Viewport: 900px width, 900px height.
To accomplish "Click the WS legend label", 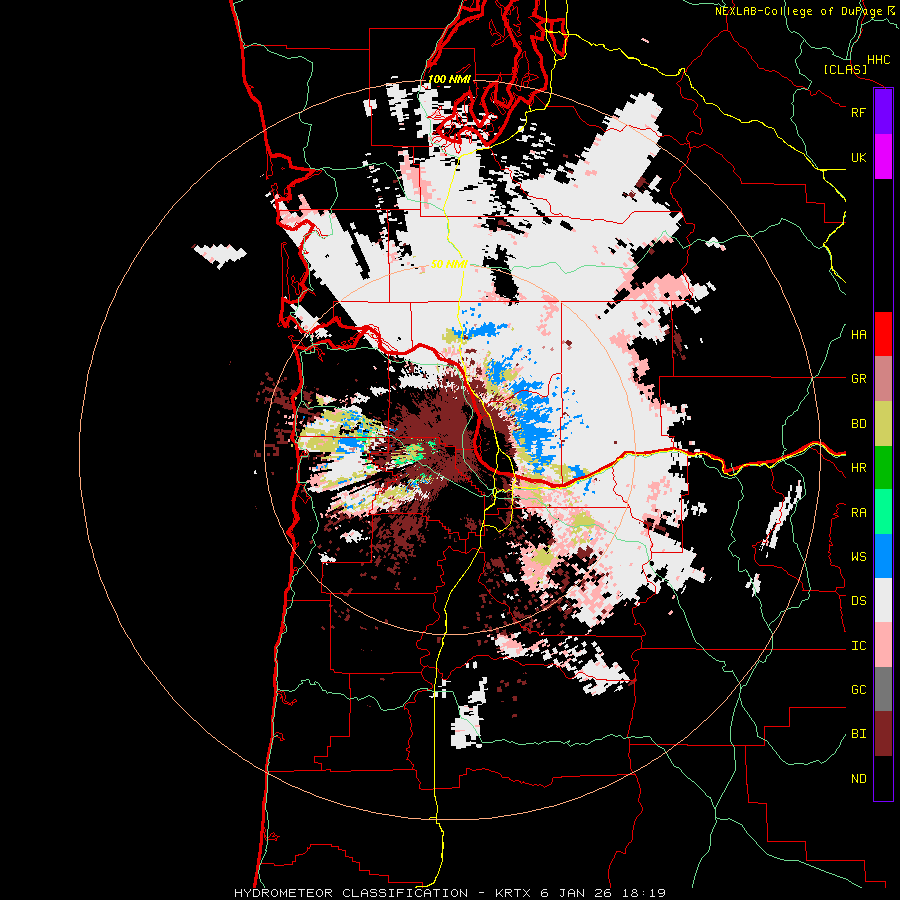I will [858, 557].
